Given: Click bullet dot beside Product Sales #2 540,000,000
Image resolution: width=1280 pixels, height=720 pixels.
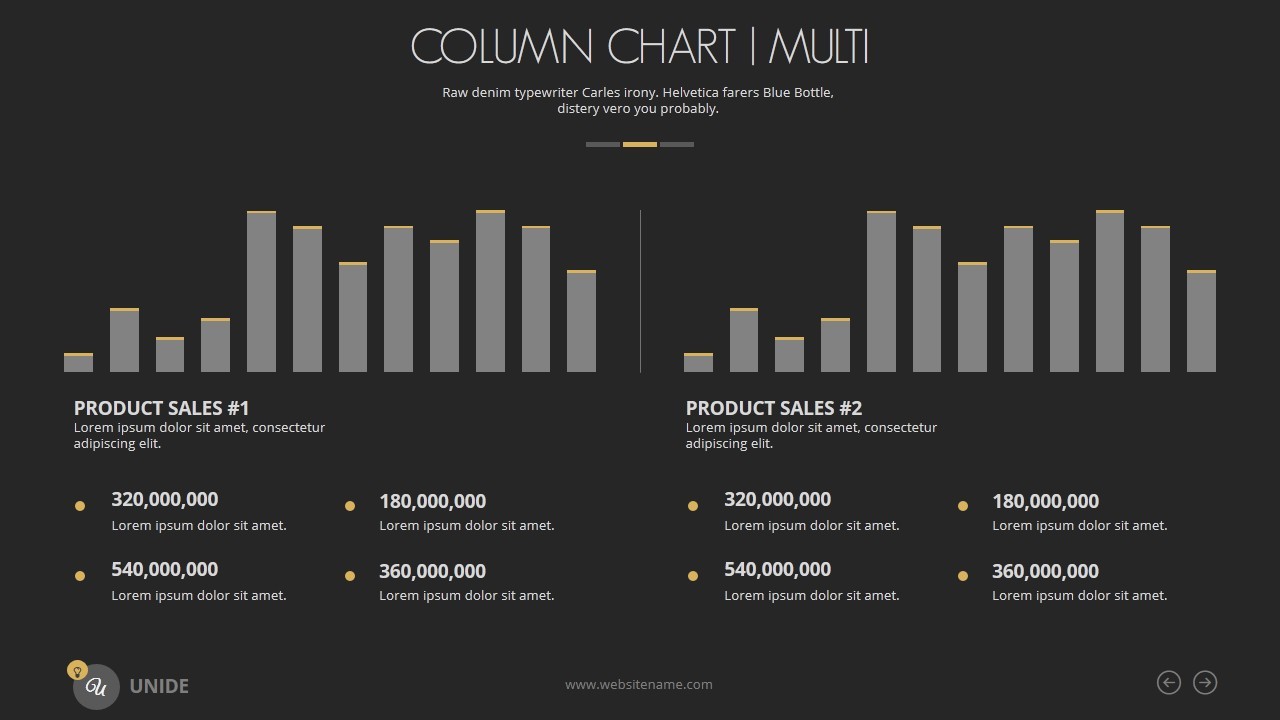Looking at the screenshot, I should click(692, 576).
